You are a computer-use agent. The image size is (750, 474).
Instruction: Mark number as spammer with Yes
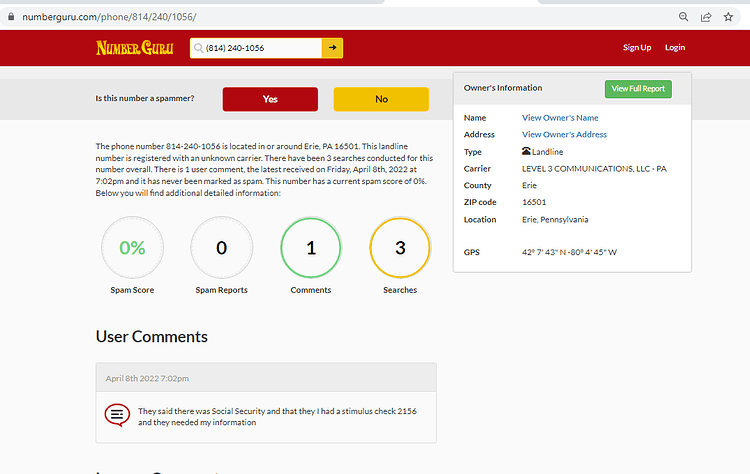coord(270,99)
